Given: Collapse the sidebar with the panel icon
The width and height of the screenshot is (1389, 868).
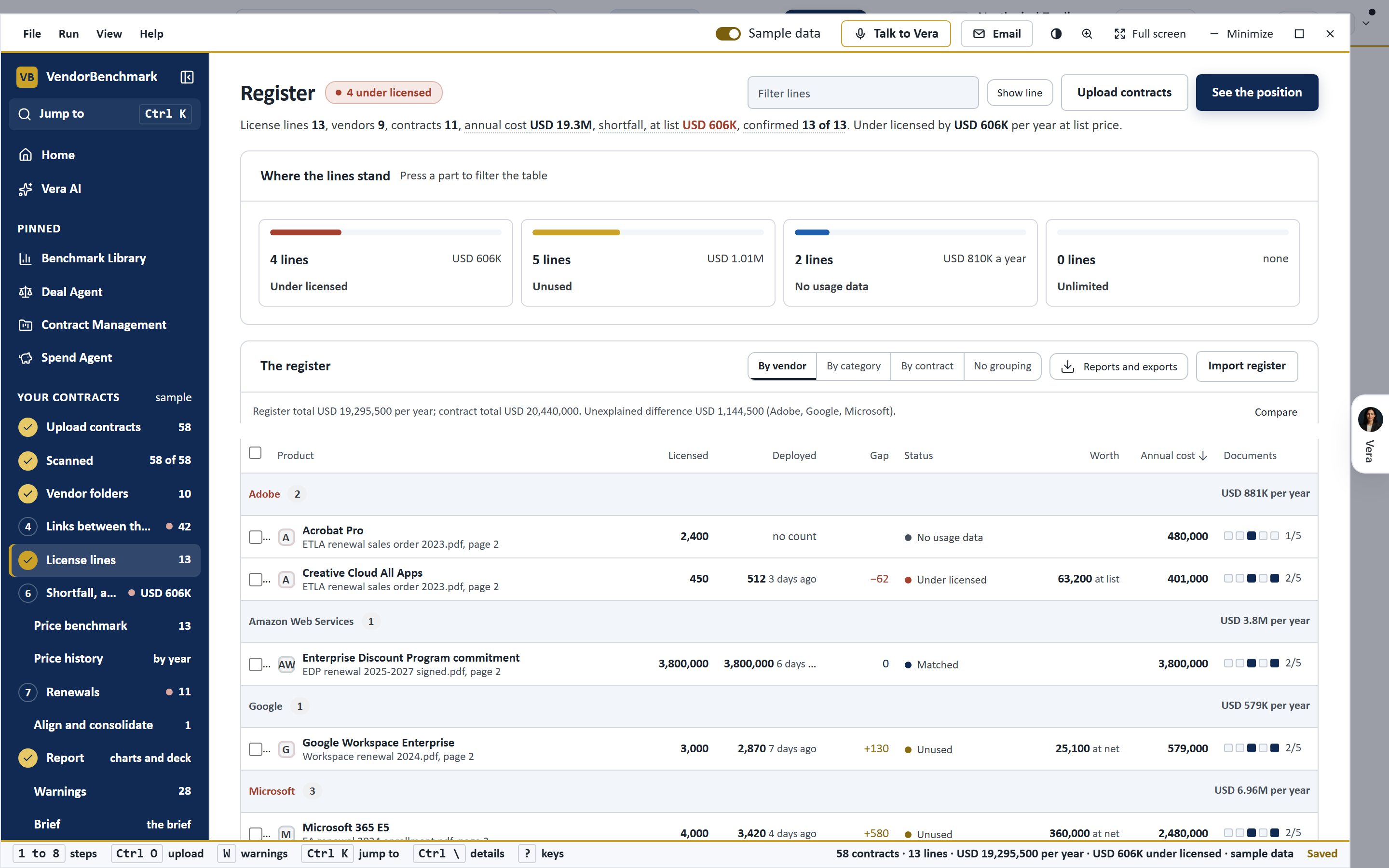Looking at the screenshot, I should 187,77.
